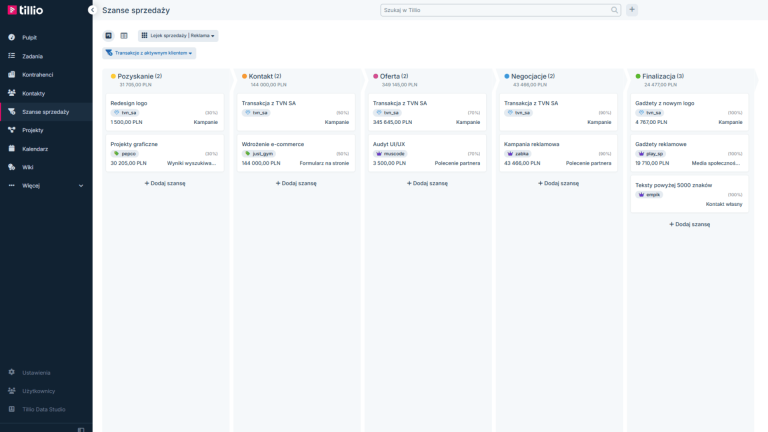Open Kontrahenci icon in sidebar
768x432 pixels.
pos(12,75)
